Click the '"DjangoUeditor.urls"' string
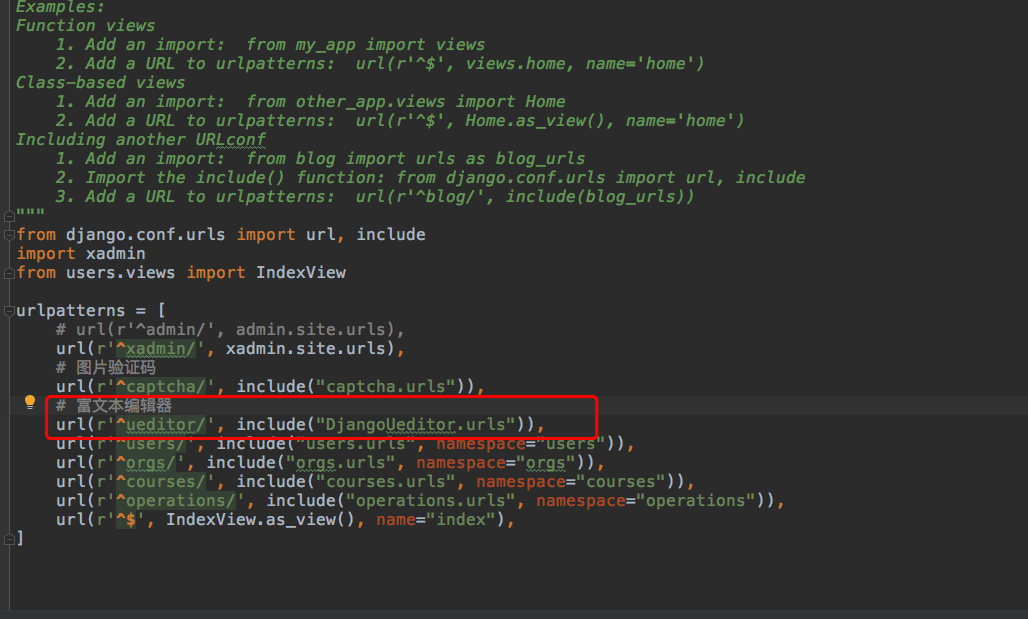Image resolution: width=1028 pixels, height=619 pixels. point(416,425)
